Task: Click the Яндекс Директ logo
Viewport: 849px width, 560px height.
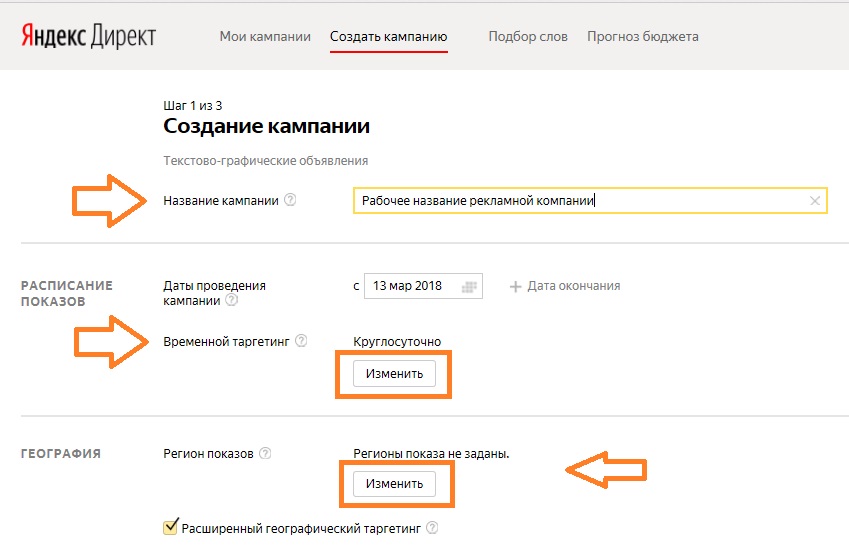Action: pyautogui.click(x=88, y=36)
